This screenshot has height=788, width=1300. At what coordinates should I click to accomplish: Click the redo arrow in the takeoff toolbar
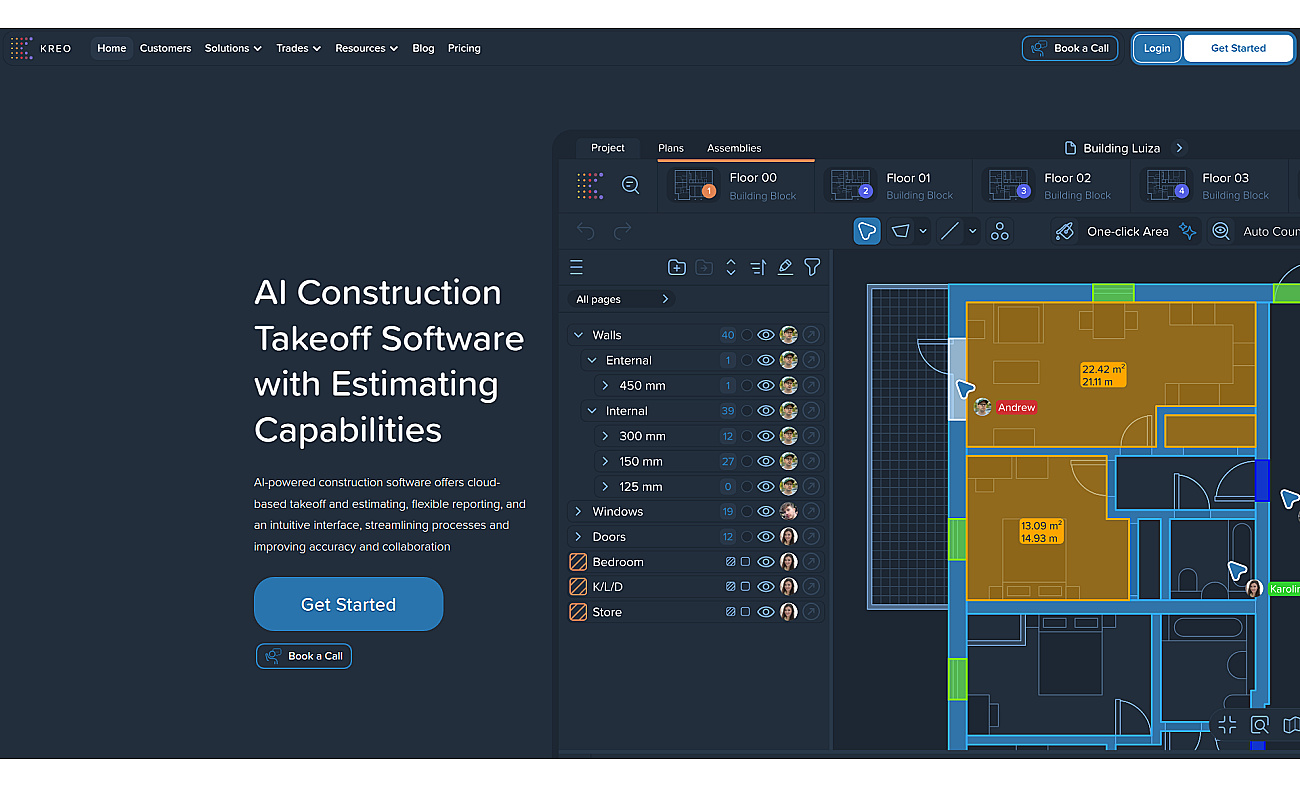(x=622, y=231)
